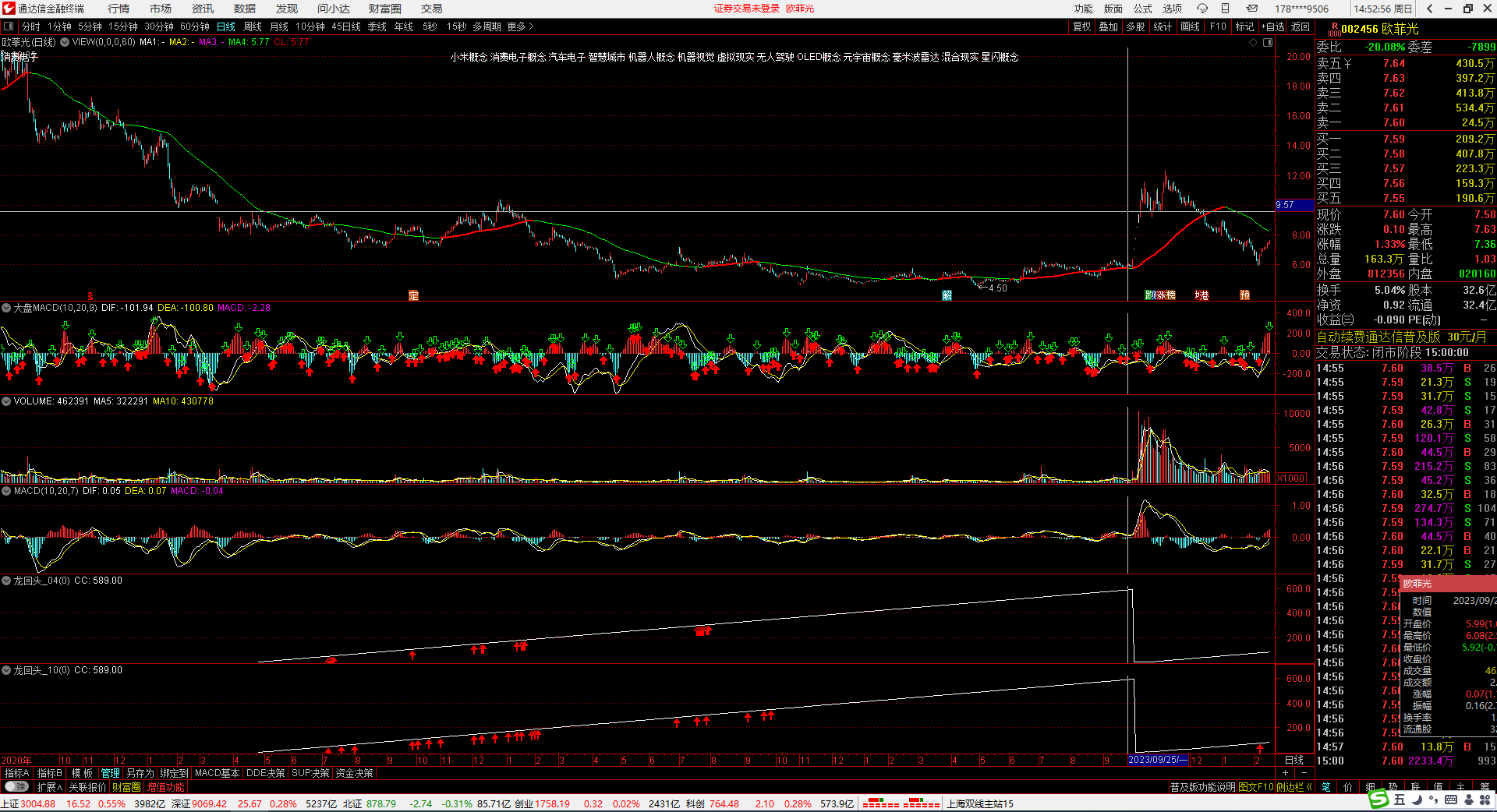
Task: Click the diamond icon above price chart
Action: 1254,42
